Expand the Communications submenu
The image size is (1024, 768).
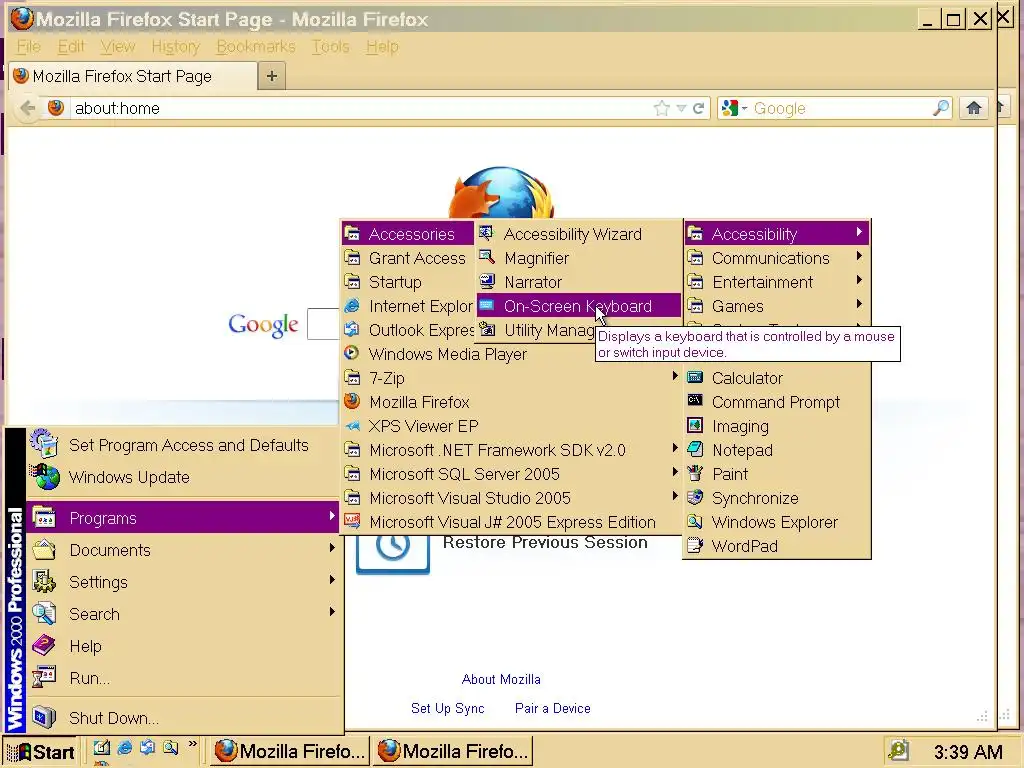776,258
